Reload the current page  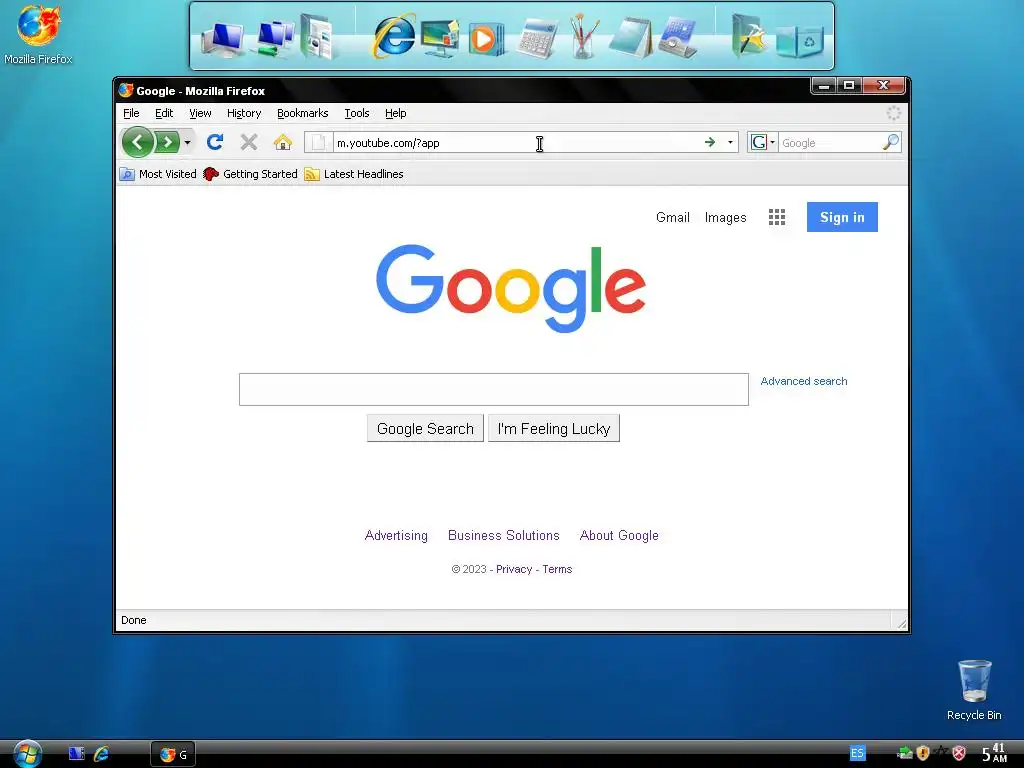click(x=215, y=142)
